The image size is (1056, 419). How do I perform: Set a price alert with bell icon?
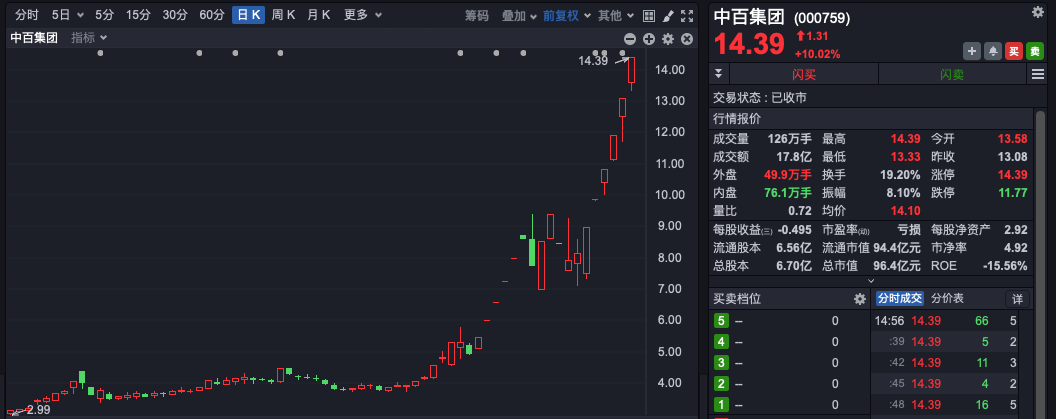[x=992, y=51]
